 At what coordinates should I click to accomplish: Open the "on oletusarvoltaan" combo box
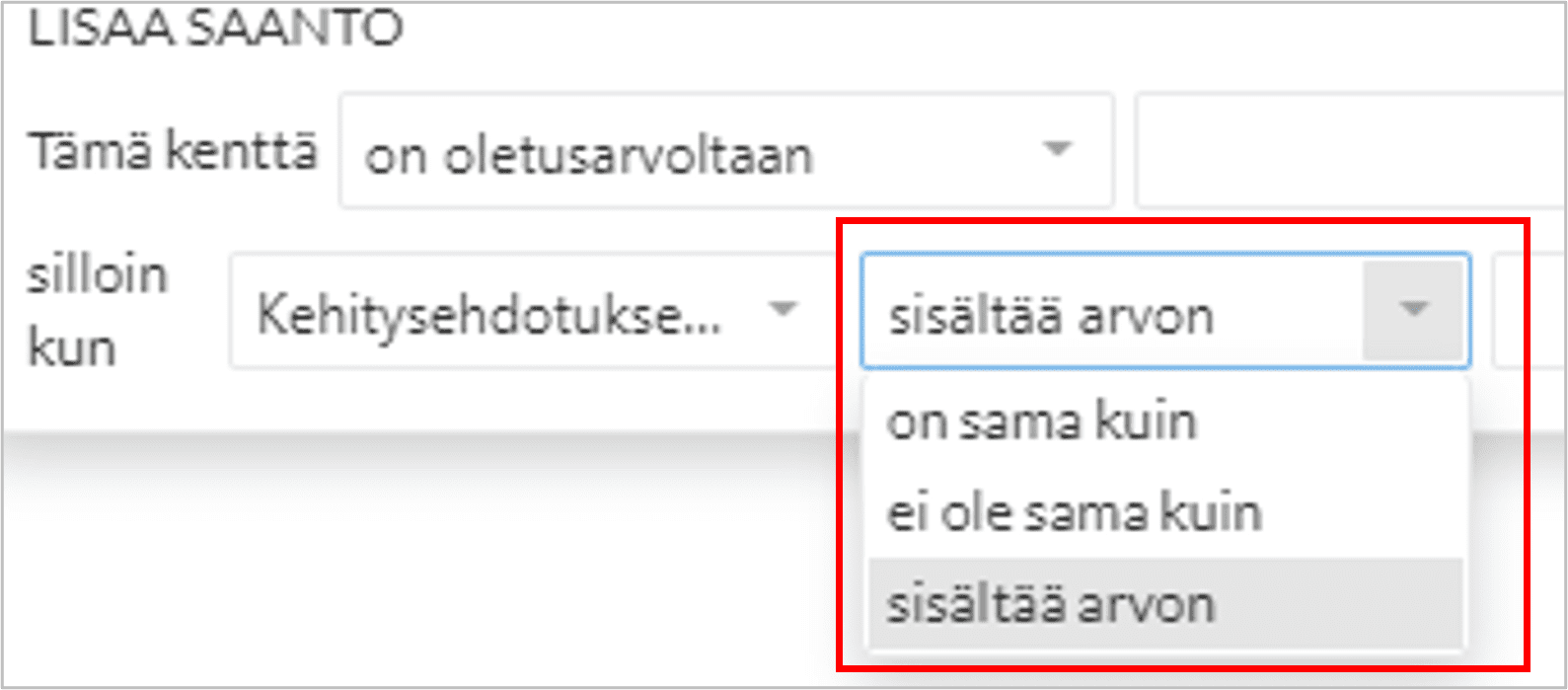[725, 152]
